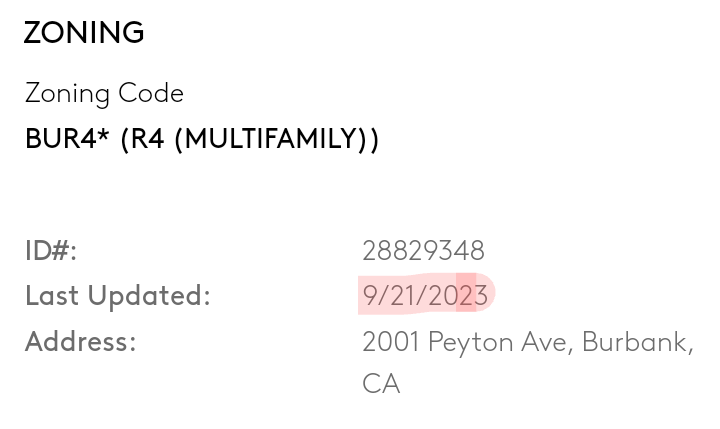Click the word "Last" in Last Updated

(52, 296)
